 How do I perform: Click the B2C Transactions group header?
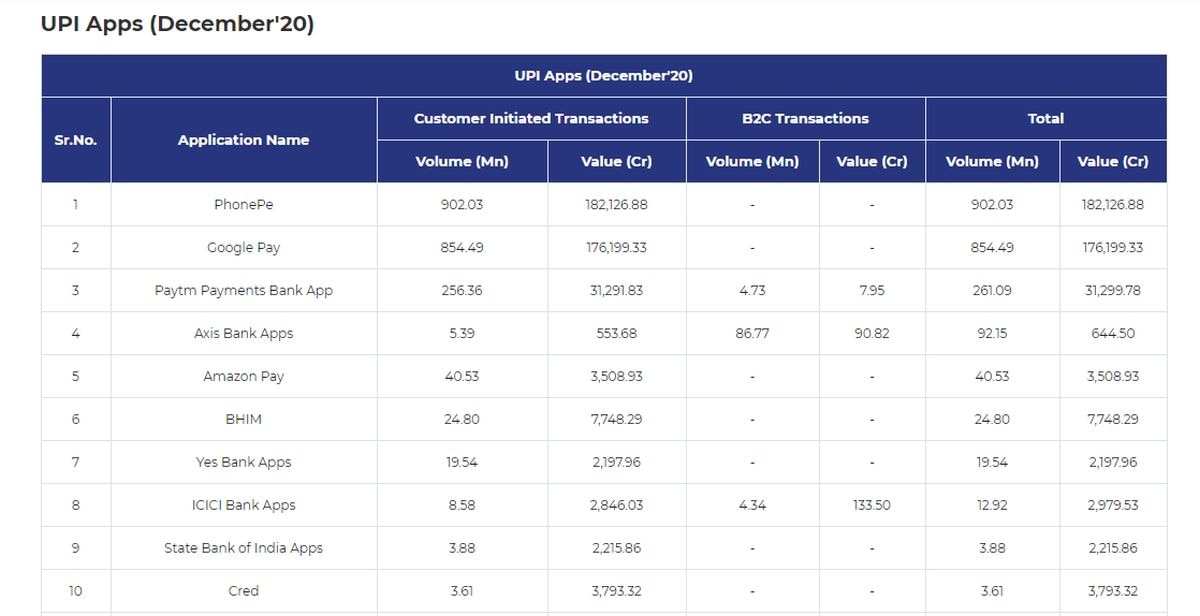point(805,118)
